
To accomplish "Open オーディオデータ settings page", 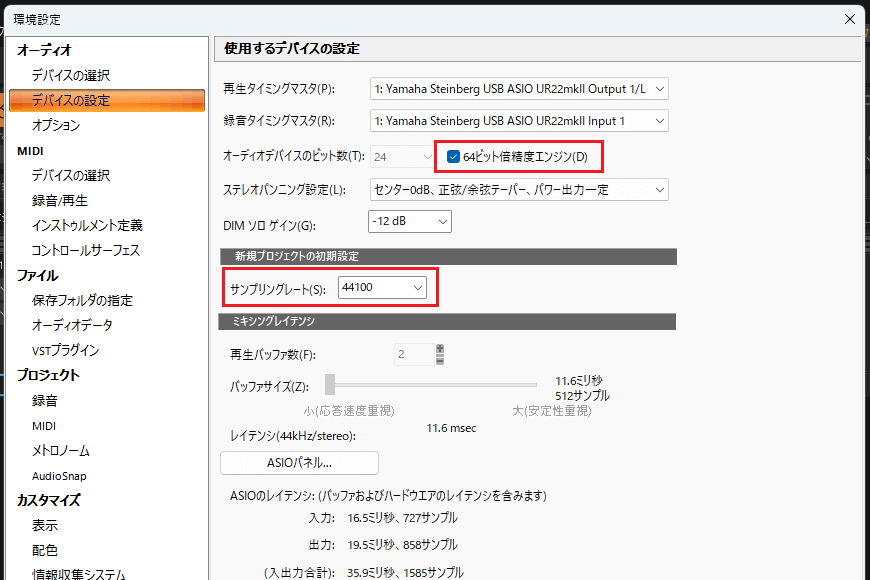I will click(72, 325).
